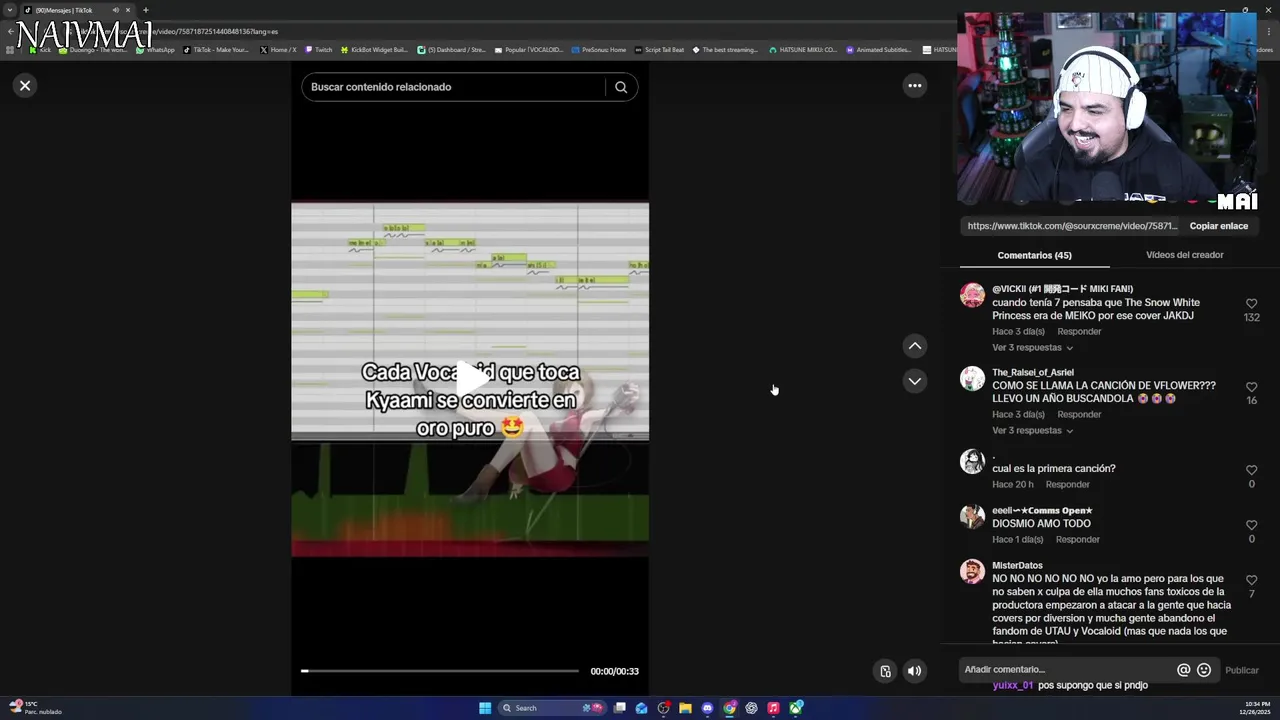Screen dimensions: 1280x720
Task: Click Copiar enlace button
Action: pos(1218,226)
